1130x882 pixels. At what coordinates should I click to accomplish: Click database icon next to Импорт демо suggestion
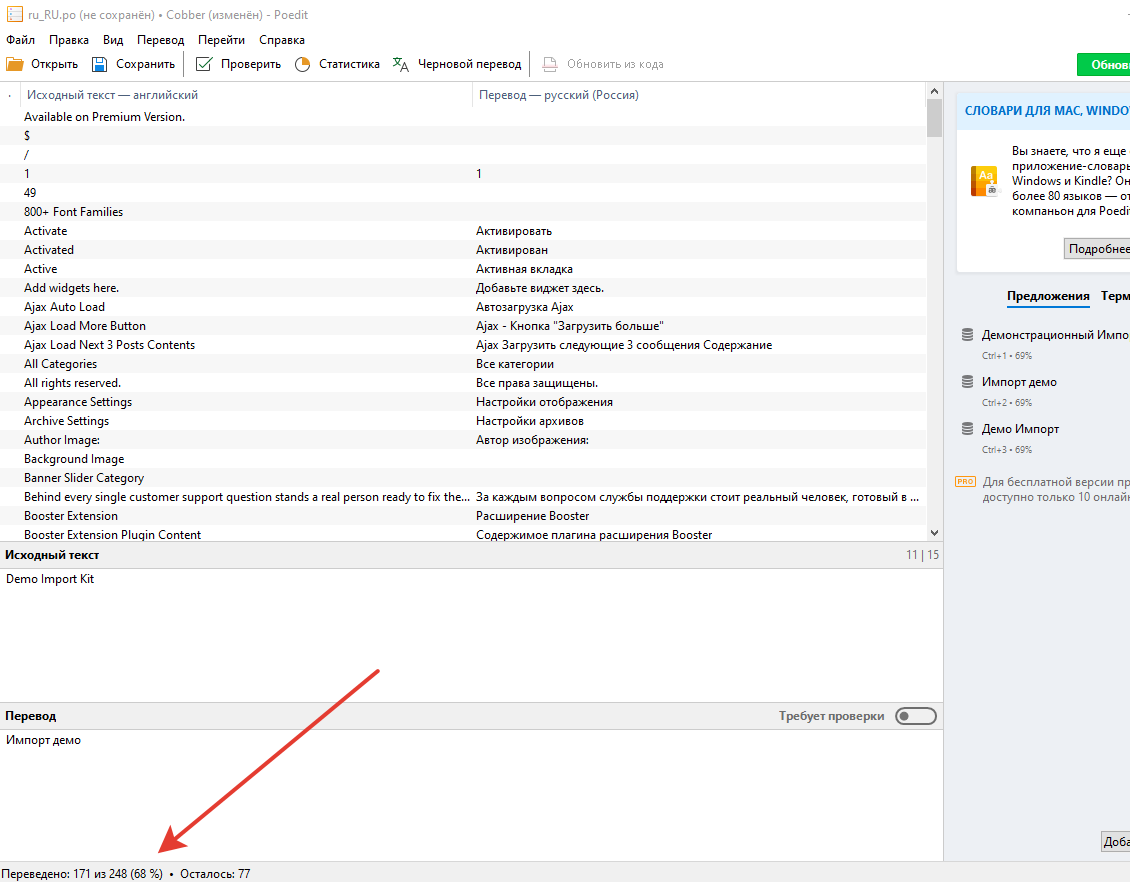pyautogui.click(x=967, y=382)
